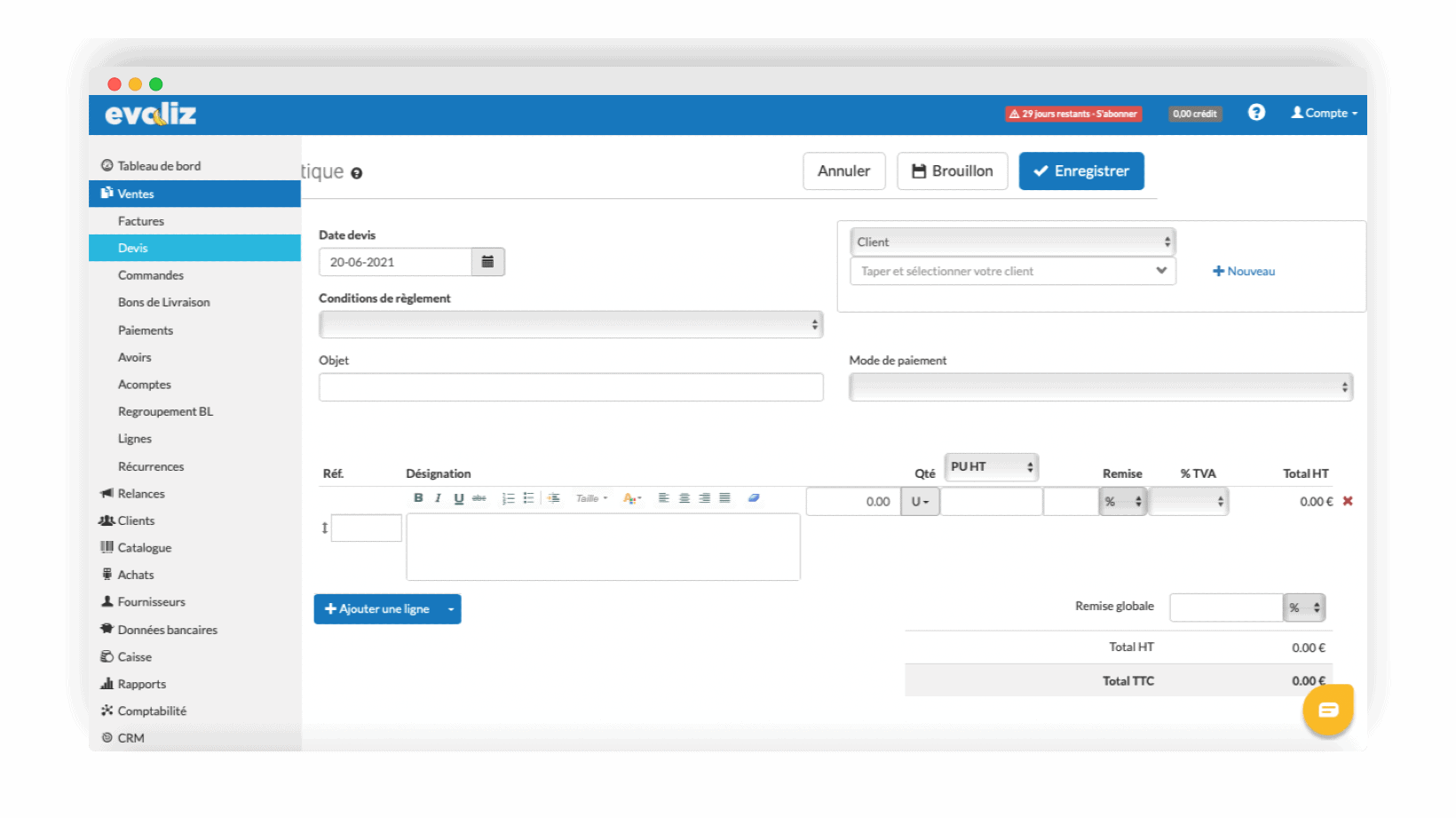
Task: Click into the Objet input field
Action: (571, 387)
